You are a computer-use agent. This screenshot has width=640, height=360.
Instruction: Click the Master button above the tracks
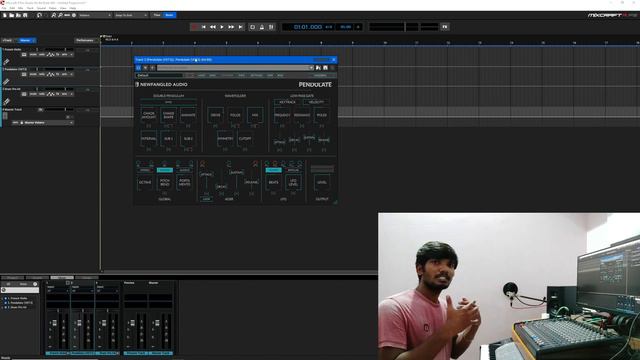tap(27, 40)
